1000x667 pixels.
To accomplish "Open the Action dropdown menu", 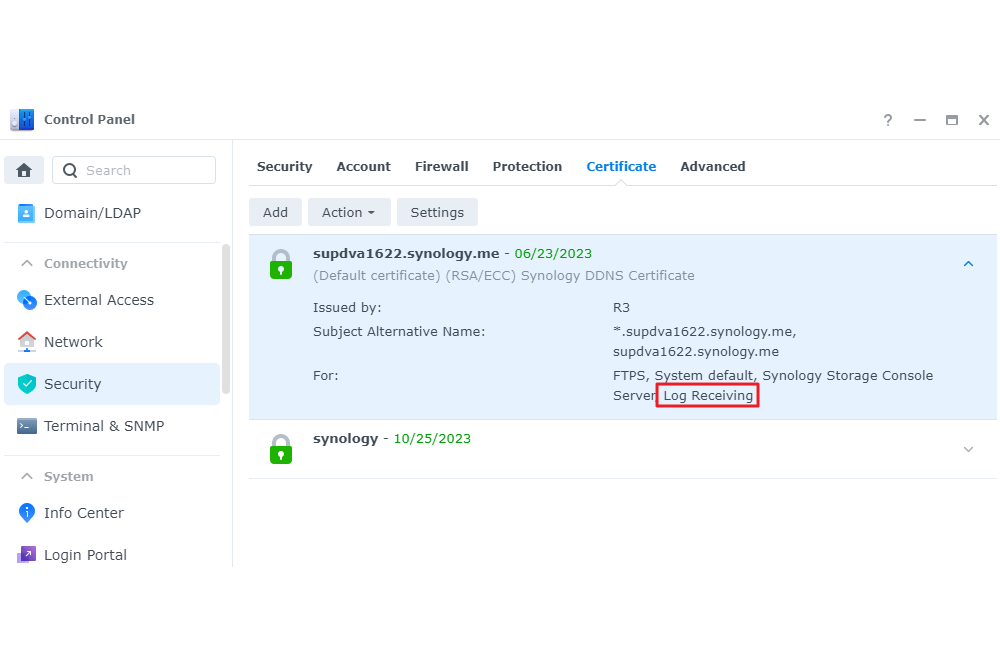I will click(349, 212).
